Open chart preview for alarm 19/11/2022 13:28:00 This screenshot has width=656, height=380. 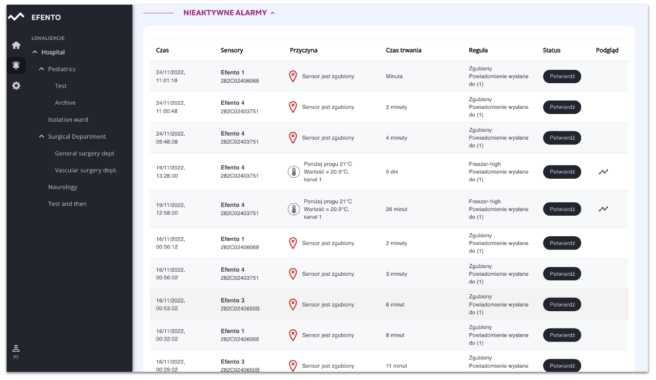pyautogui.click(x=603, y=172)
